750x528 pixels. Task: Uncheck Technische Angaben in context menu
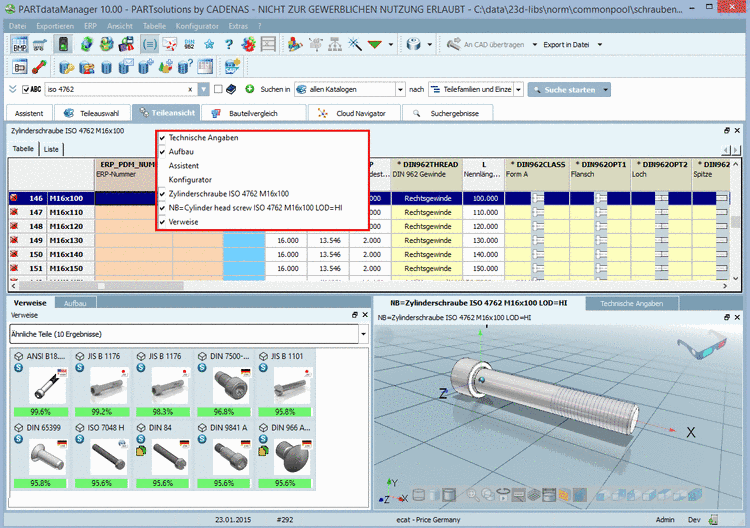tap(203, 137)
